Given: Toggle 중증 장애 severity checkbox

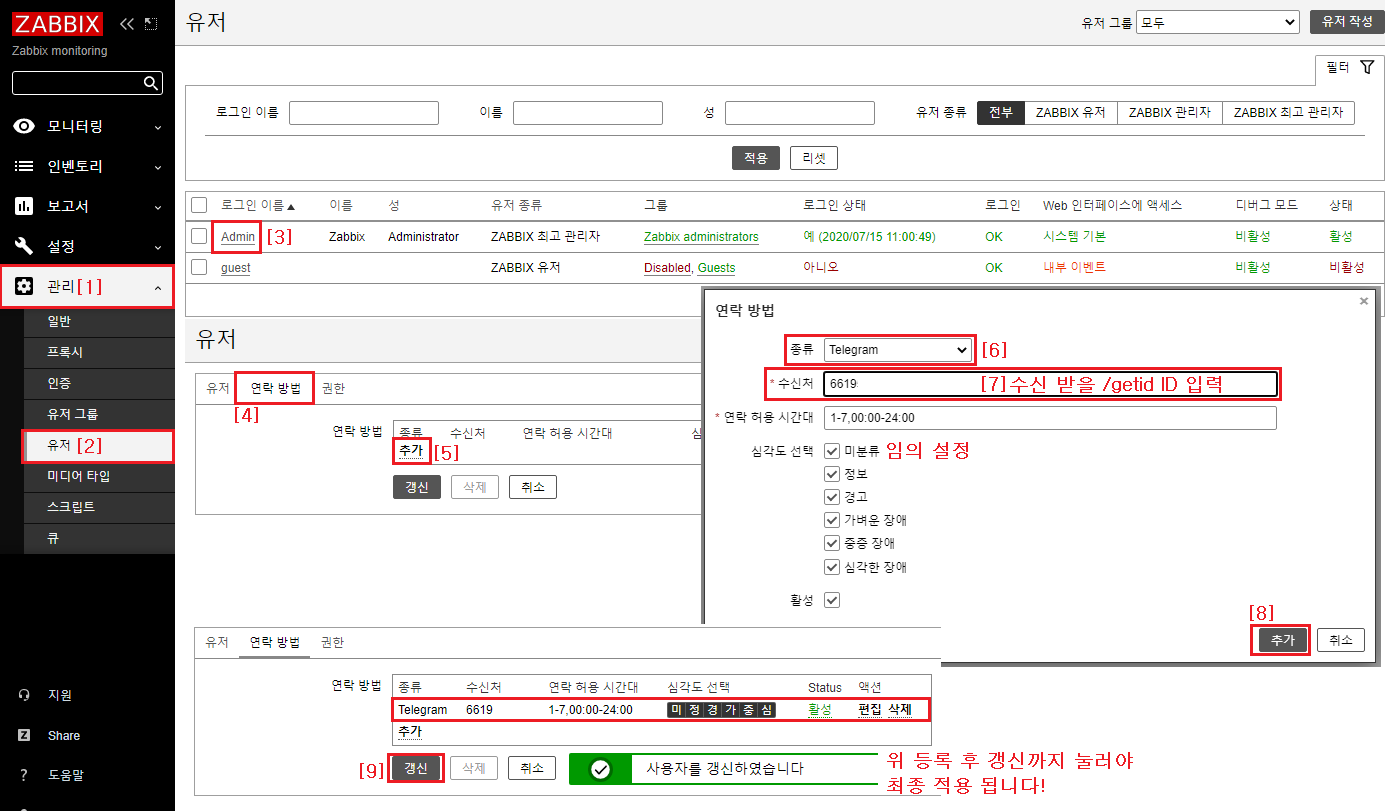Looking at the screenshot, I should click(832, 543).
